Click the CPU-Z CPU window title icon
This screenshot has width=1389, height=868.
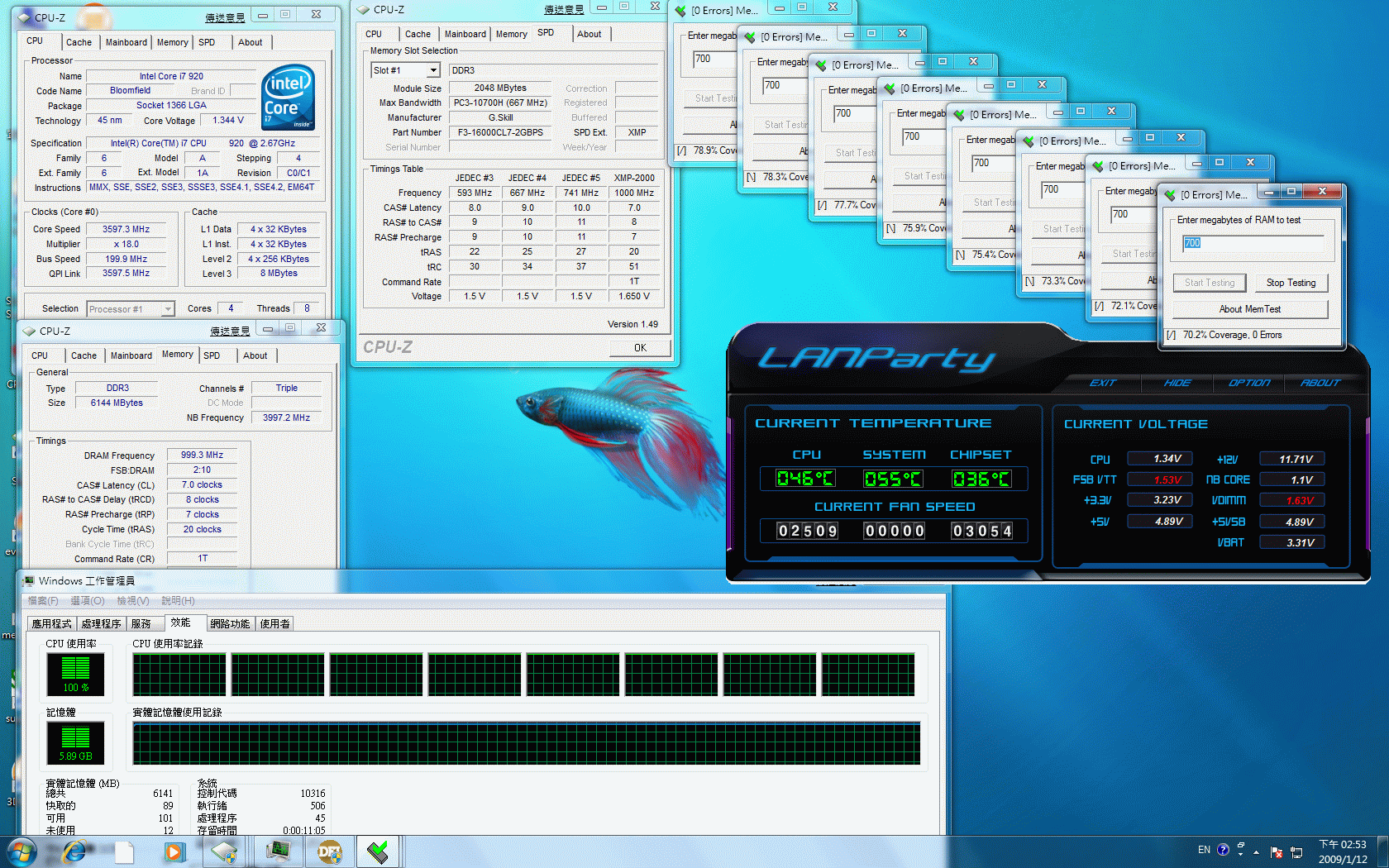tap(25, 17)
